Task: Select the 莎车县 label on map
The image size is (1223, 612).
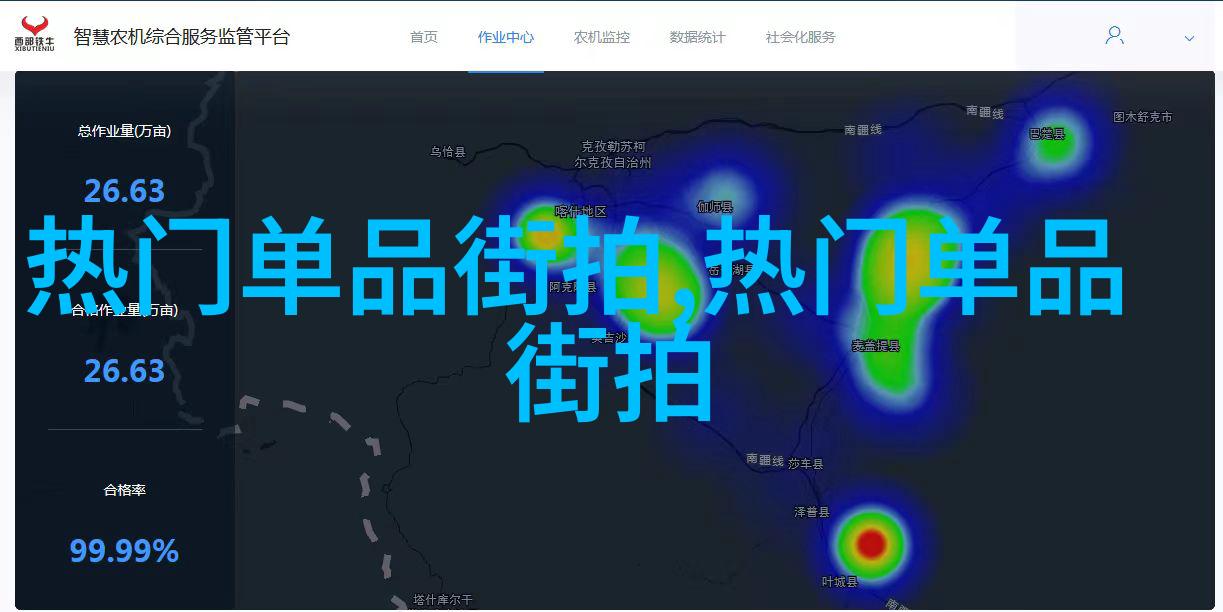Action: (x=805, y=464)
